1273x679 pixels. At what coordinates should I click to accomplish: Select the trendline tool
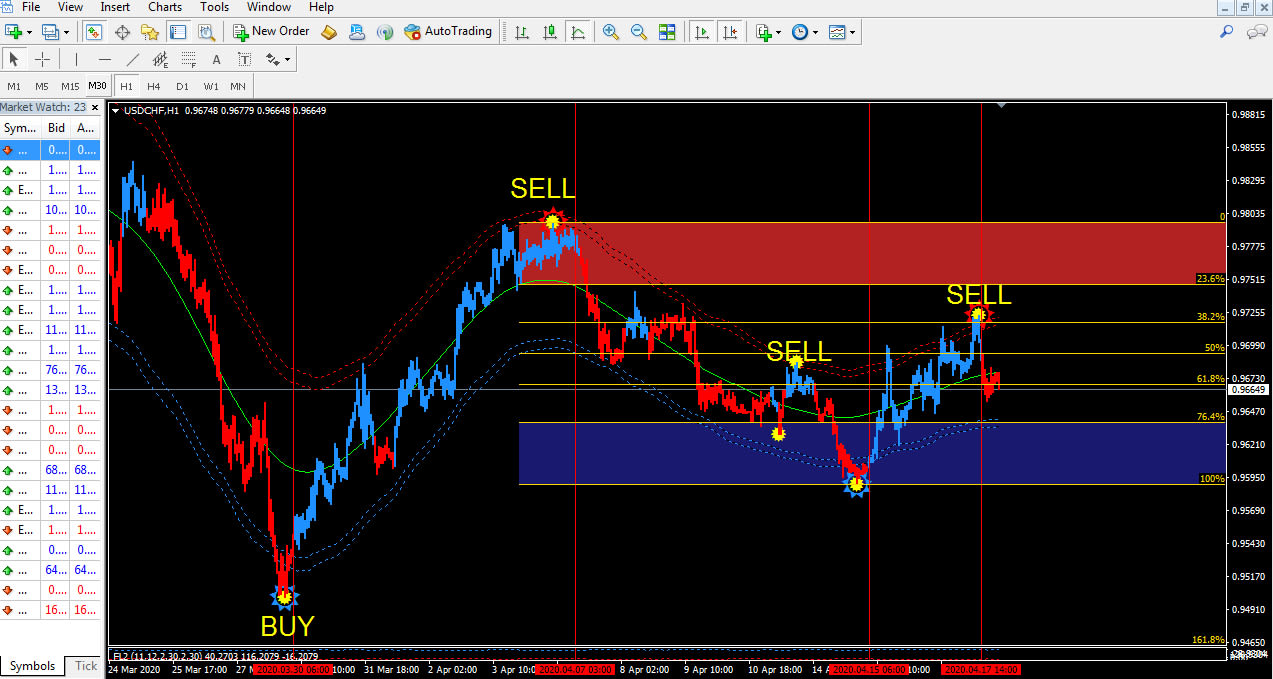(x=132, y=60)
